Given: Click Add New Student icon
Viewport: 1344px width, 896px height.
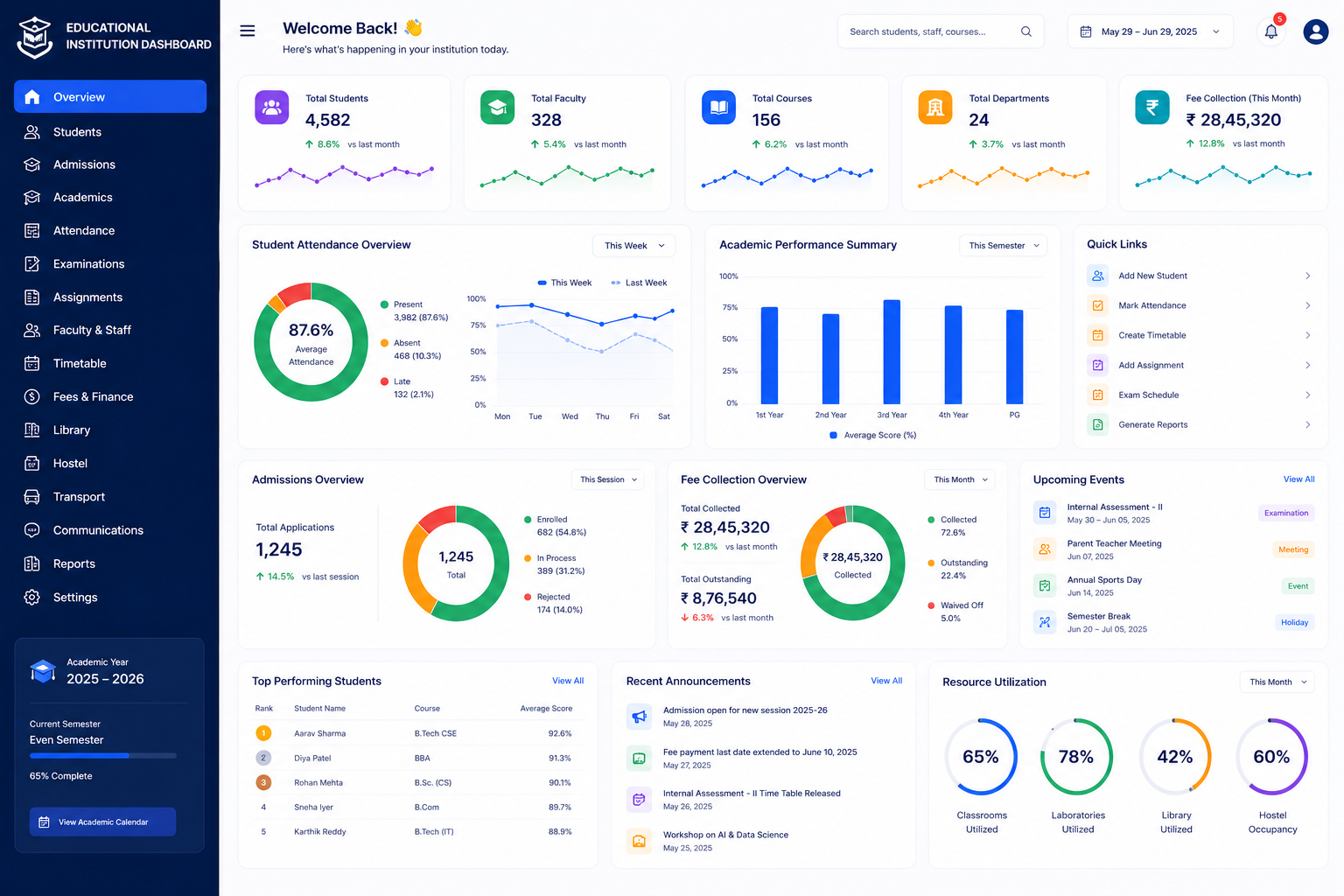Looking at the screenshot, I should [1097, 276].
